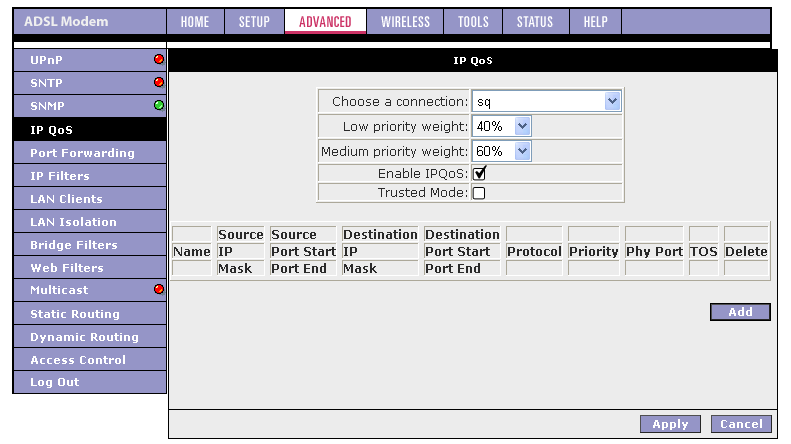This screenshot has width=791, height=444.
Task: Open the Static Routing page
Action: coord(74,314)
